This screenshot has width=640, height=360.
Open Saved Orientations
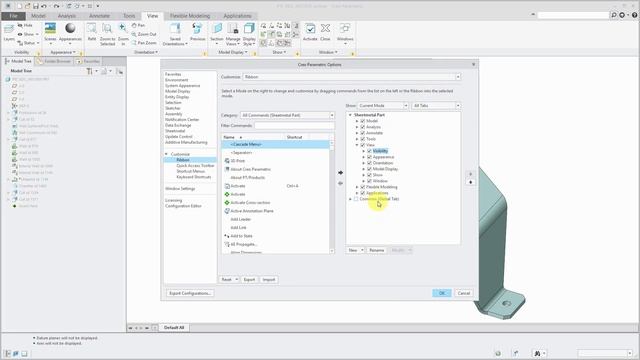(175, 34)
